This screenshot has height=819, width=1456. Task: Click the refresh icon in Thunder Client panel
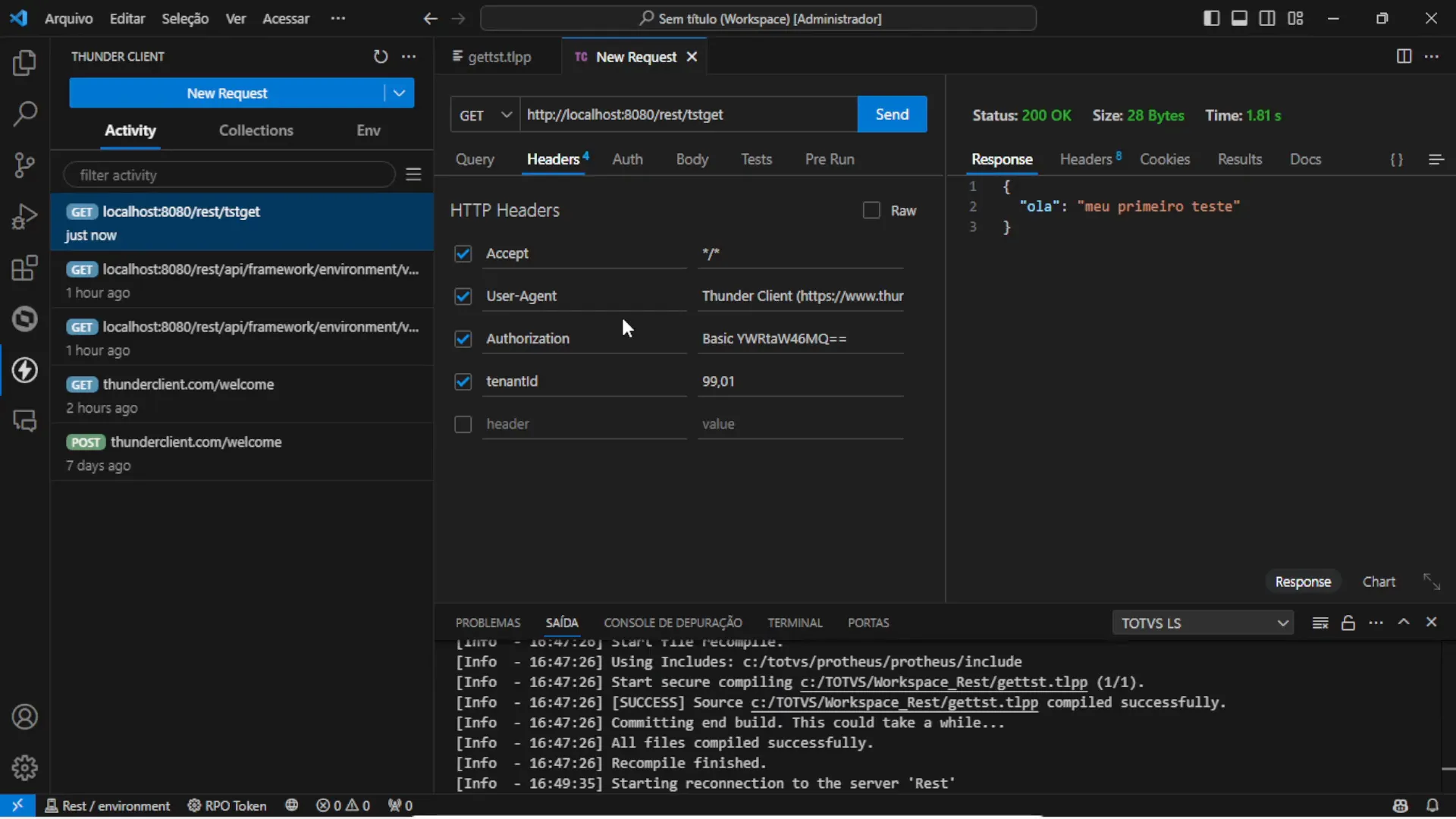[380, 56]
